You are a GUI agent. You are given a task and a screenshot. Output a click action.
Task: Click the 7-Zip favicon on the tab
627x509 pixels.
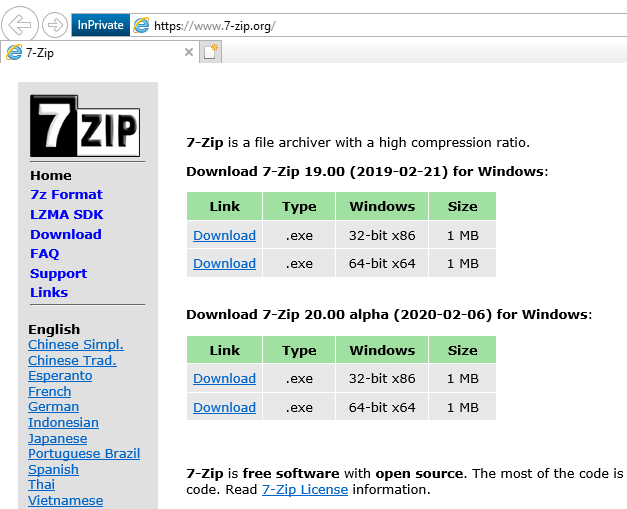(x=14, y=52)
